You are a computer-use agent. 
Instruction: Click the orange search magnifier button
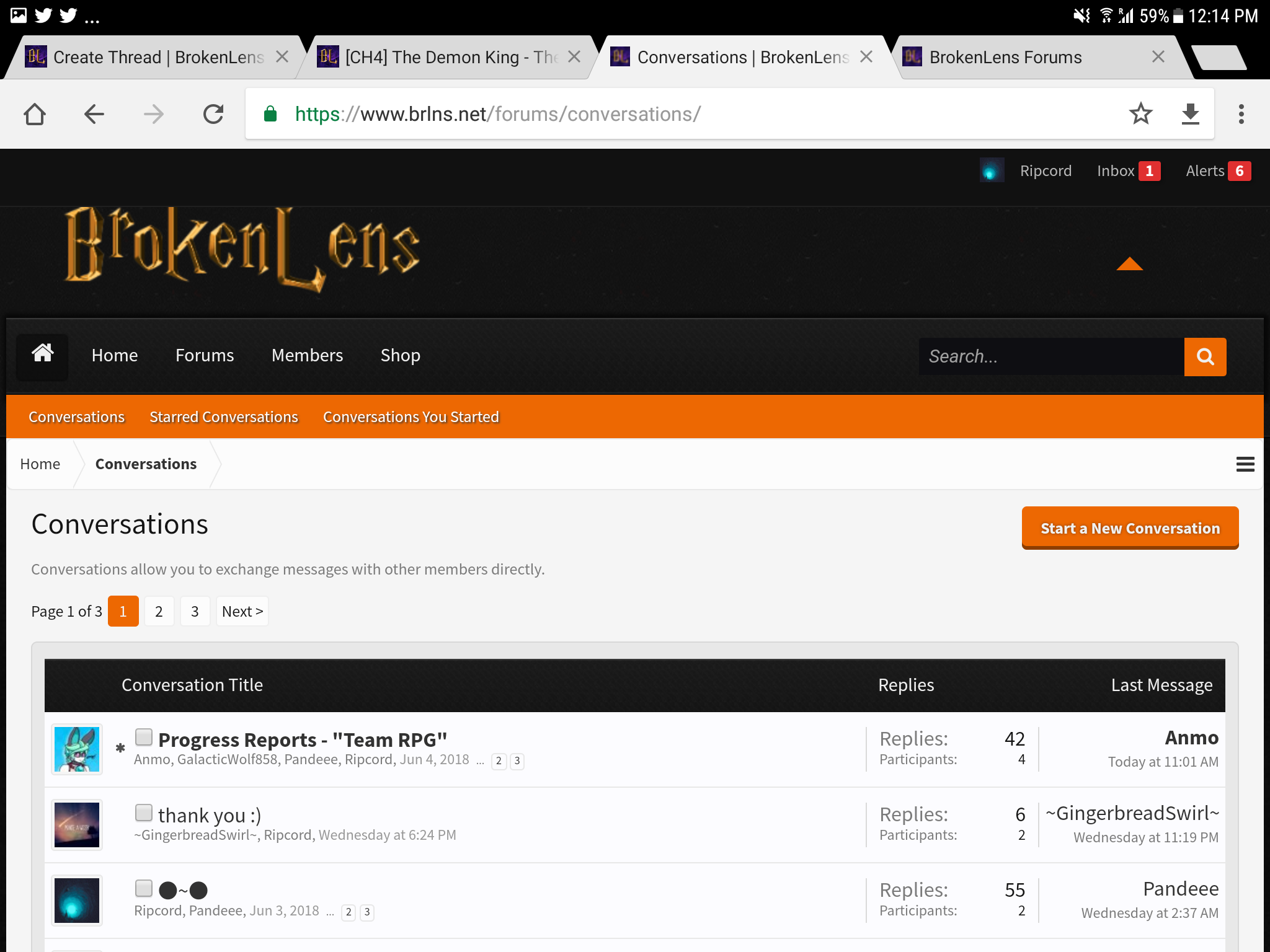pos(1205,356)
